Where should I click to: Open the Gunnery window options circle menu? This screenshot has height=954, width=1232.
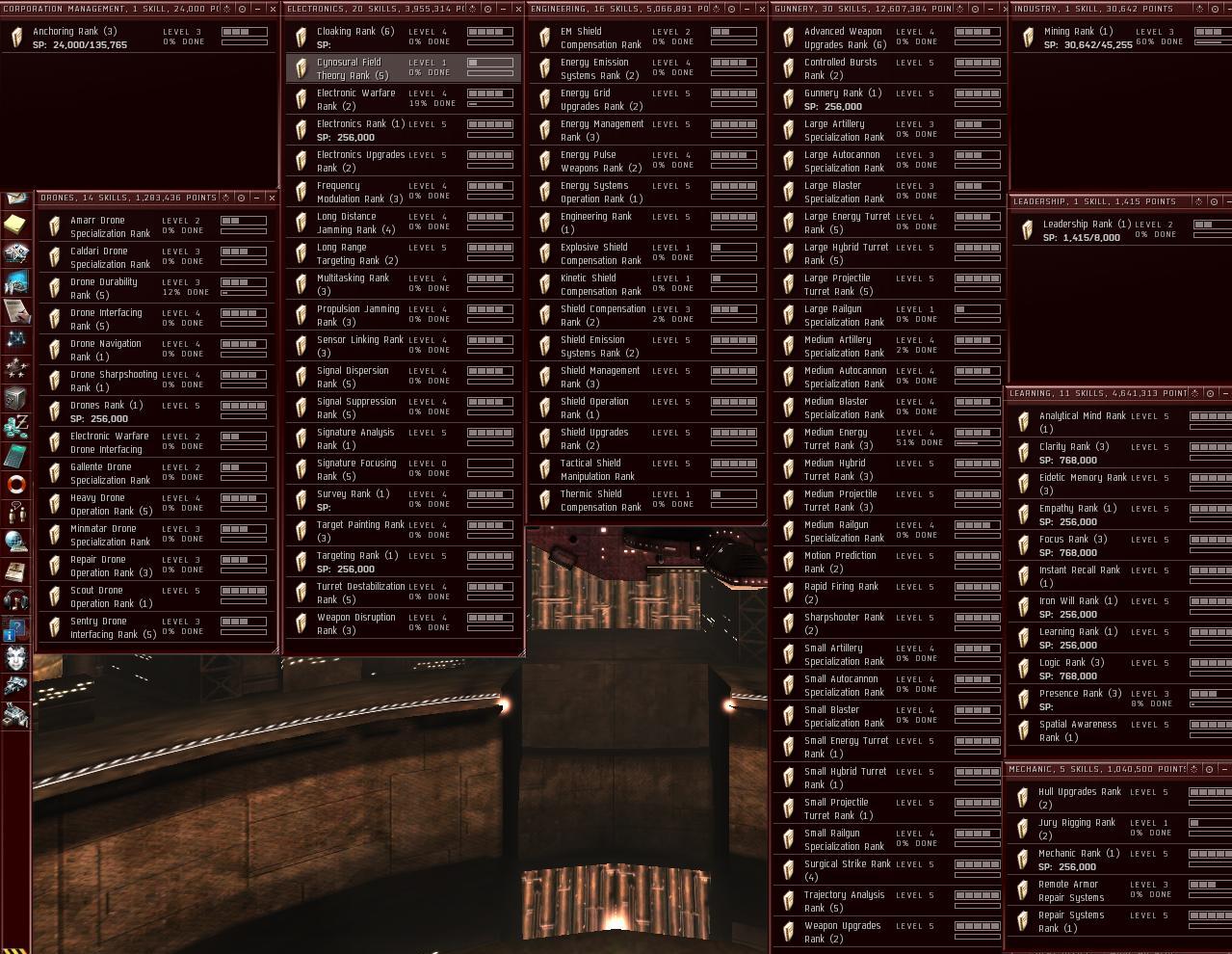pos(976,9)
